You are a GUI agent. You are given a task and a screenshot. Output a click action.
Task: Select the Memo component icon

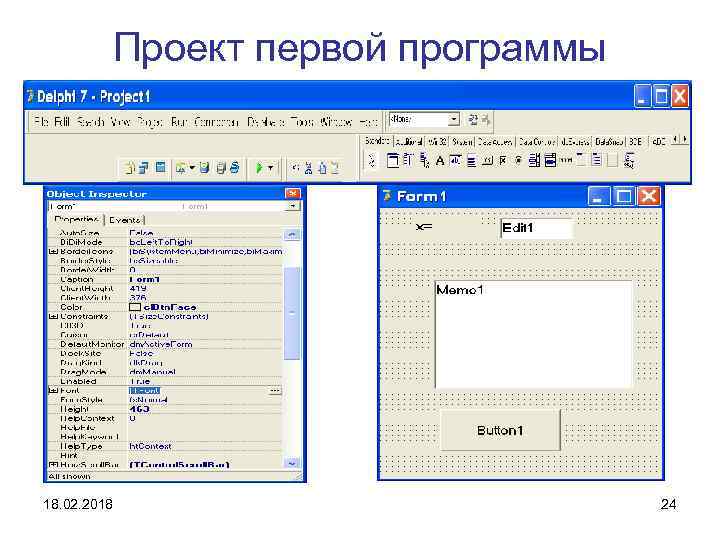coord(472,161)
